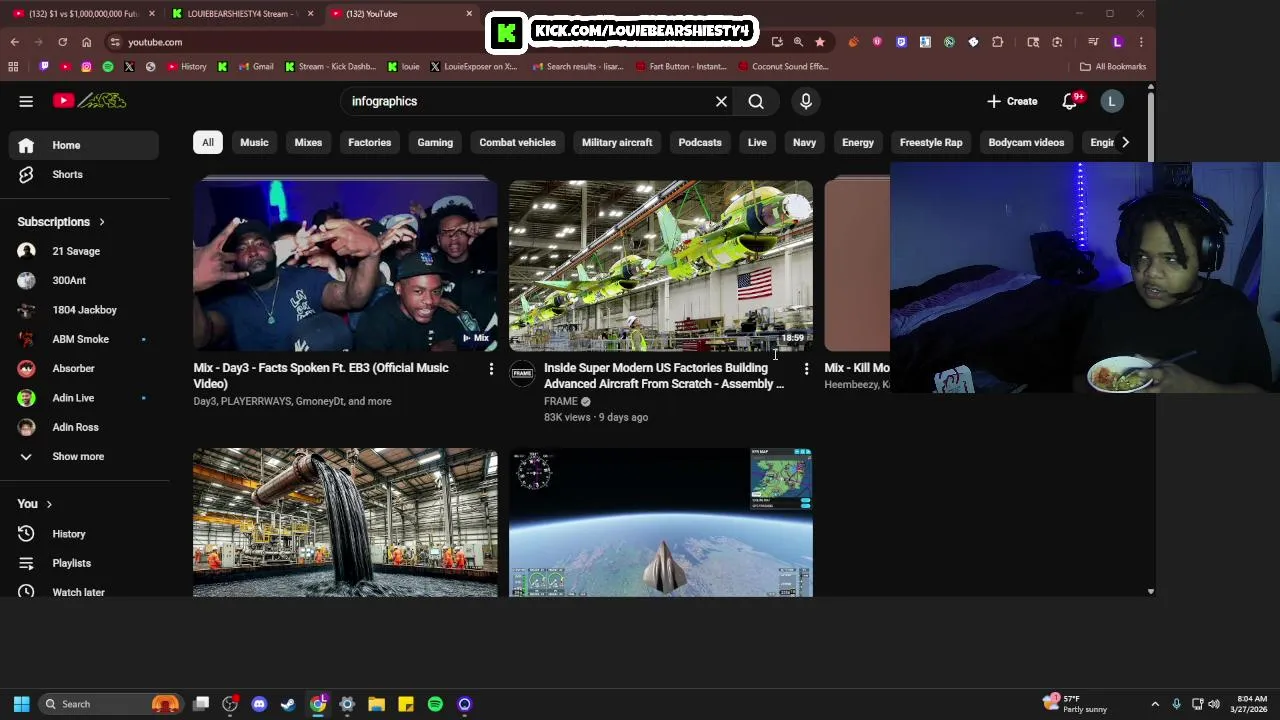Select the Combat vehicles chip
The image size is (1280, 720).
click(x=517, y=142)
